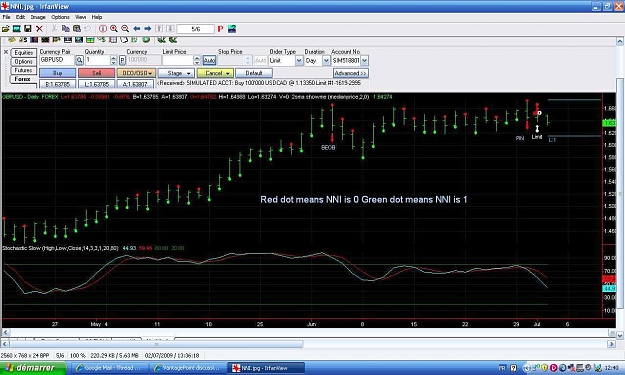
Task: Open the OCO/OSO dropdown button
Action: coord(136,73)
